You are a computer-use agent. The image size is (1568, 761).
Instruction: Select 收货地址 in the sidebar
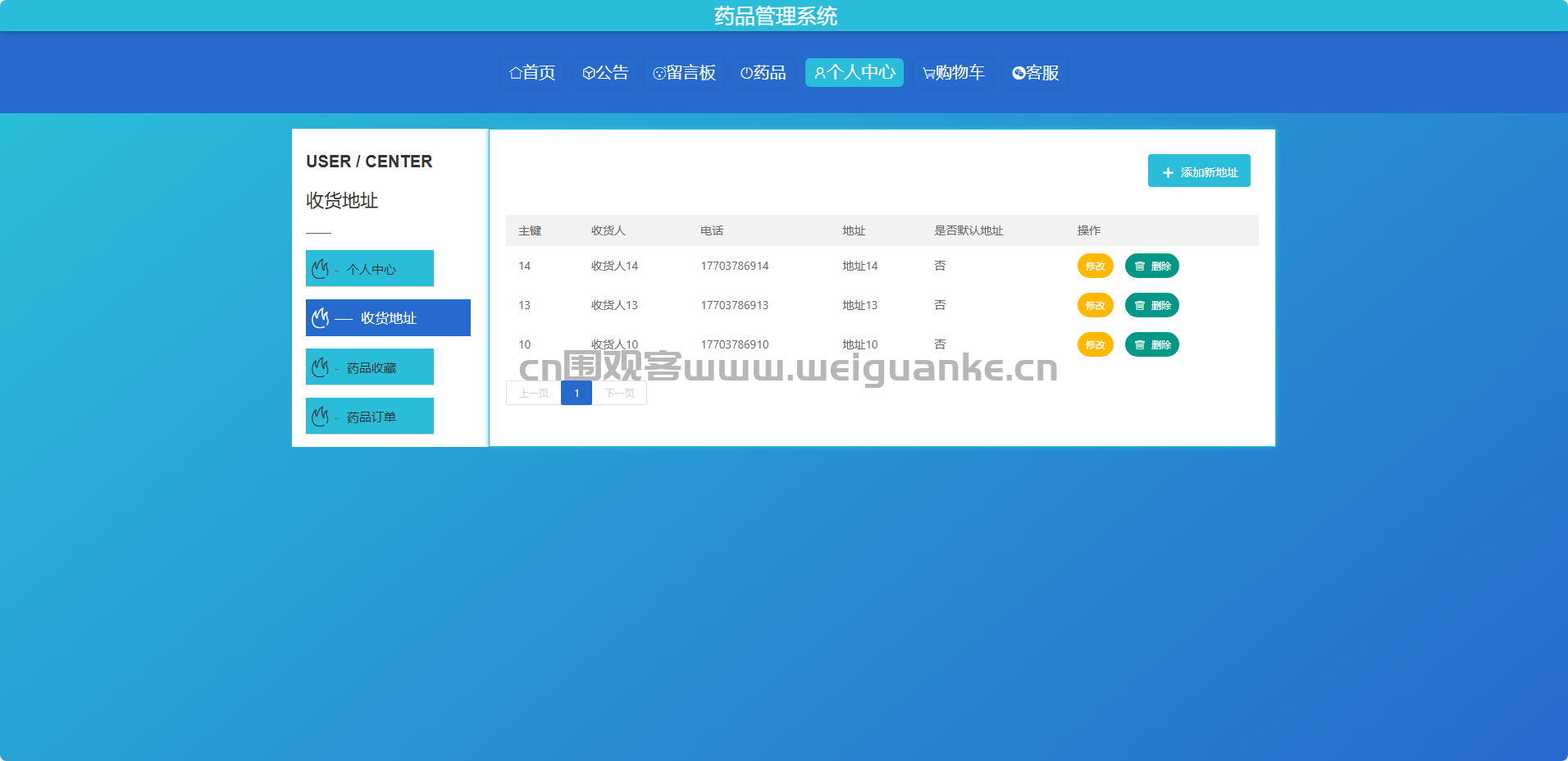388,317
